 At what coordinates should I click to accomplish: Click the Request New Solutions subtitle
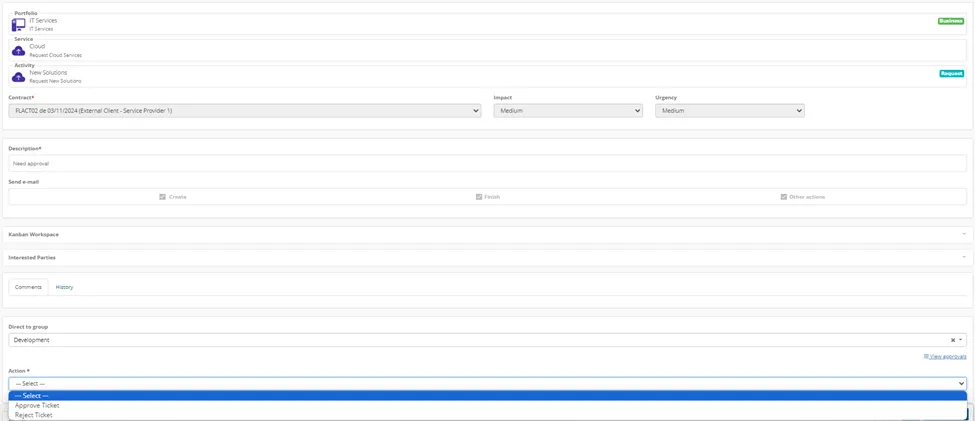click(55, 81)
